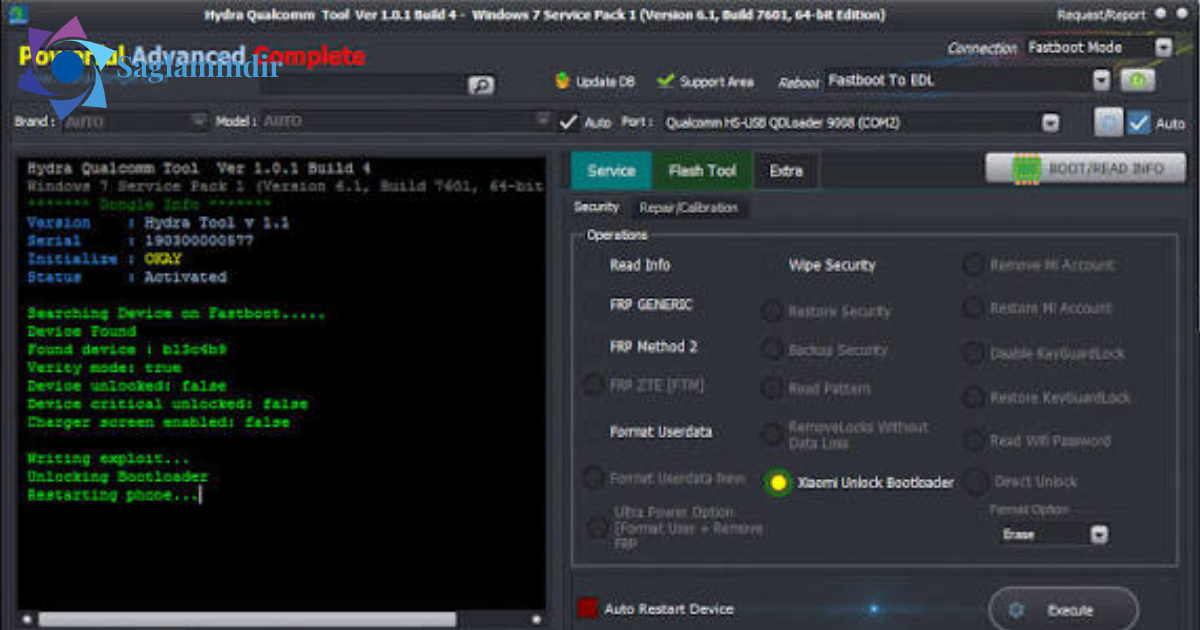Open the Port Qualcomm HS-USB QDLoader dropdown
Viewport: 1200px width, 630px height.
1051,123
